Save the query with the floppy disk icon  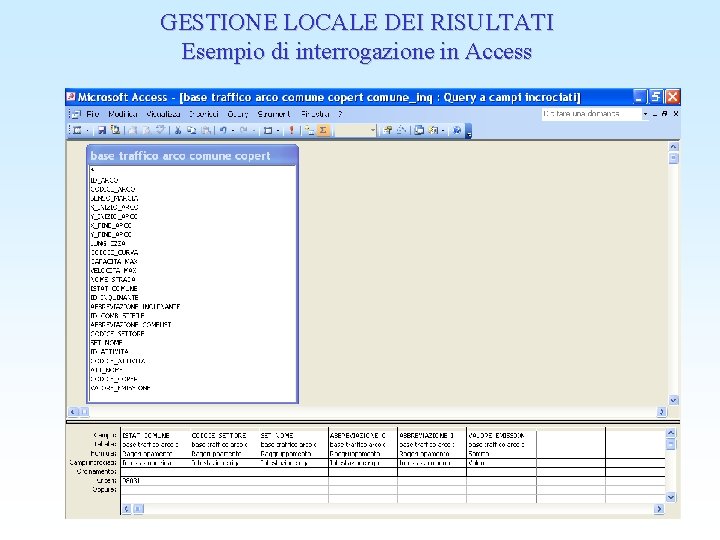(102, 130)
